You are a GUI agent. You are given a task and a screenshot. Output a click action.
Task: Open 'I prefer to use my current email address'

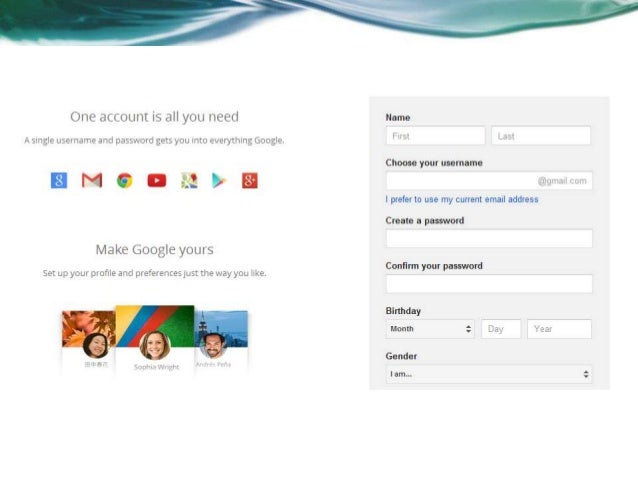[462, 199]
